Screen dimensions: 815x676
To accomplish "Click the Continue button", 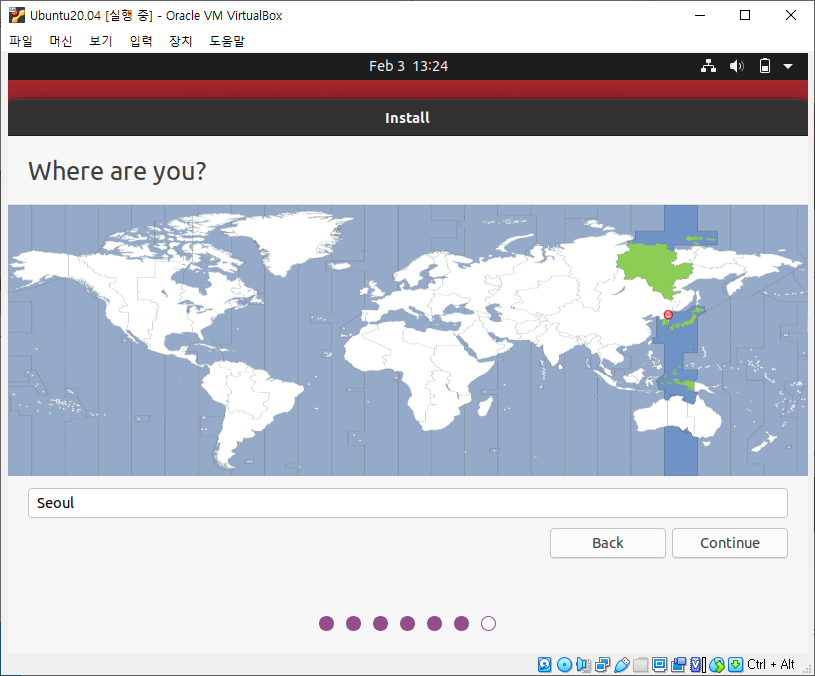I will [730, 543].
